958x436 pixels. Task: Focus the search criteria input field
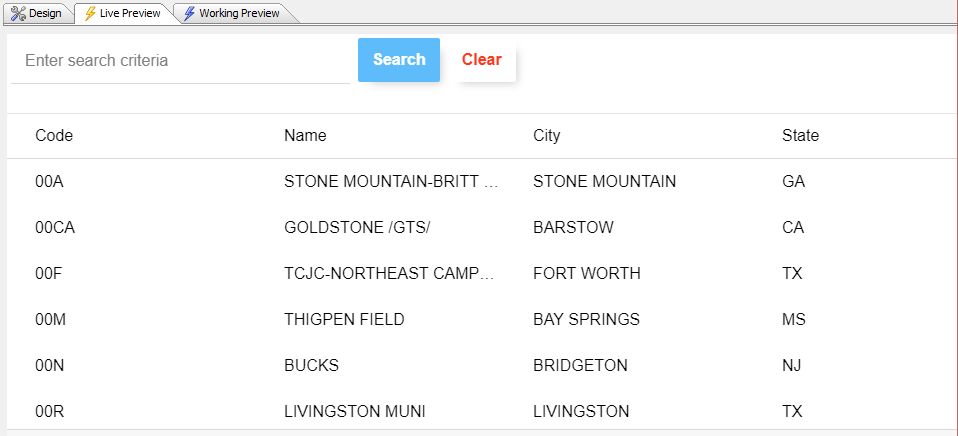click(x=180, y=60)
